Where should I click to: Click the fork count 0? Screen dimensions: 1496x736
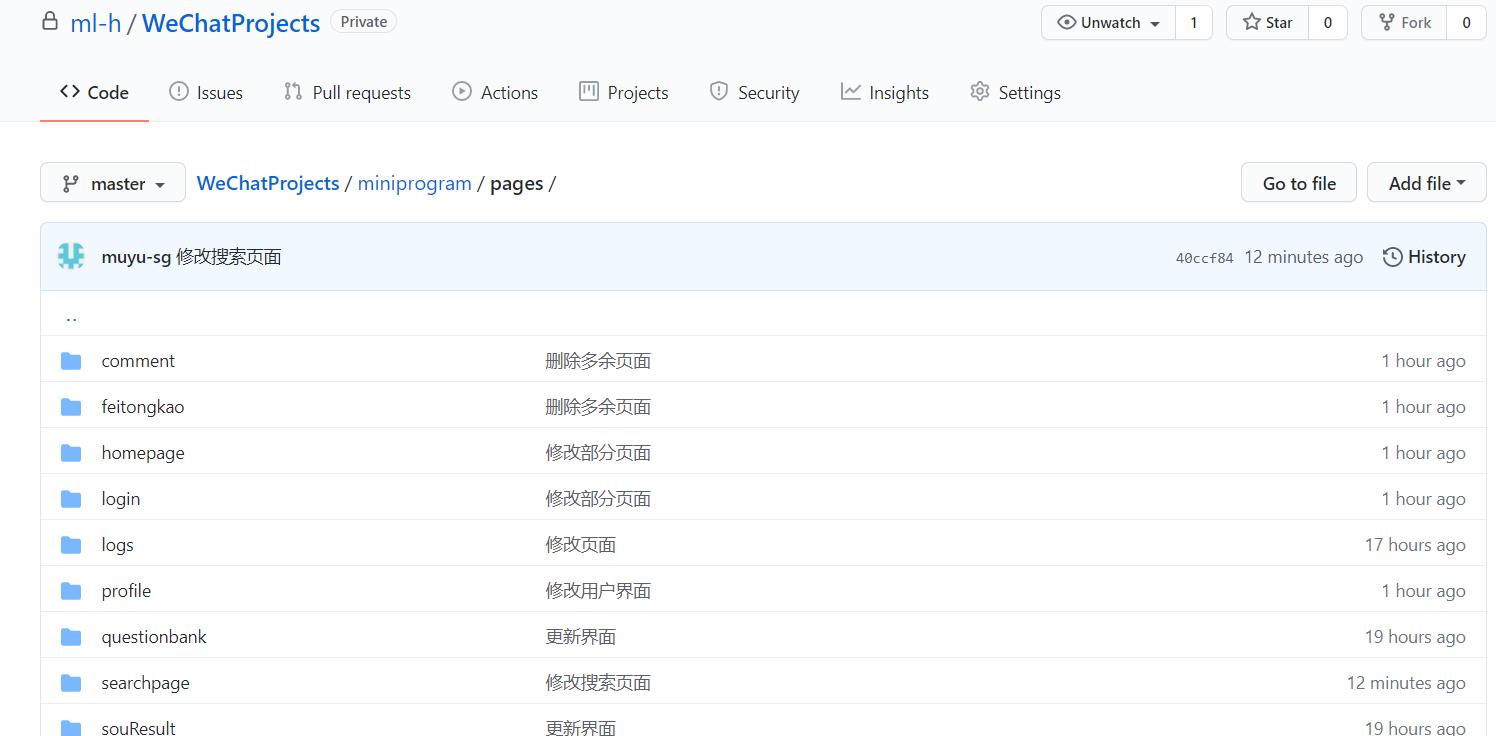(x=1466, y=22)
